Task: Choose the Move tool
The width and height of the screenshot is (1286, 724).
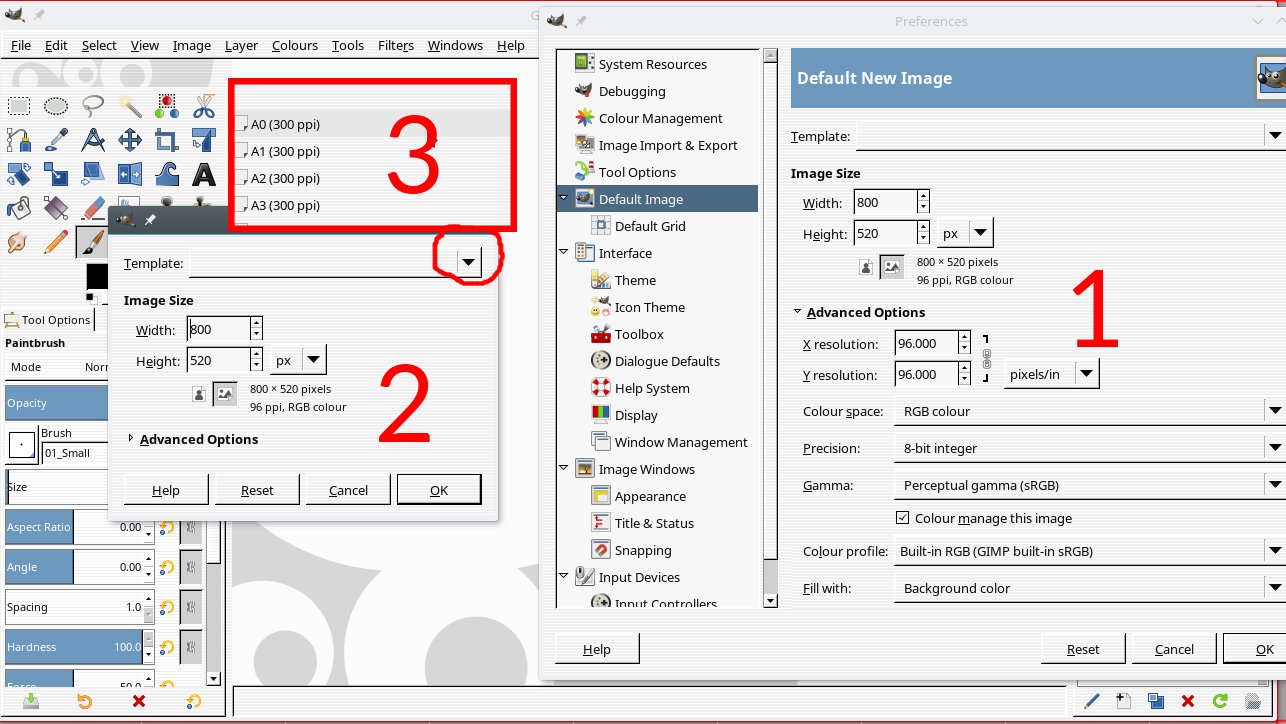Action: coord(130,140)
